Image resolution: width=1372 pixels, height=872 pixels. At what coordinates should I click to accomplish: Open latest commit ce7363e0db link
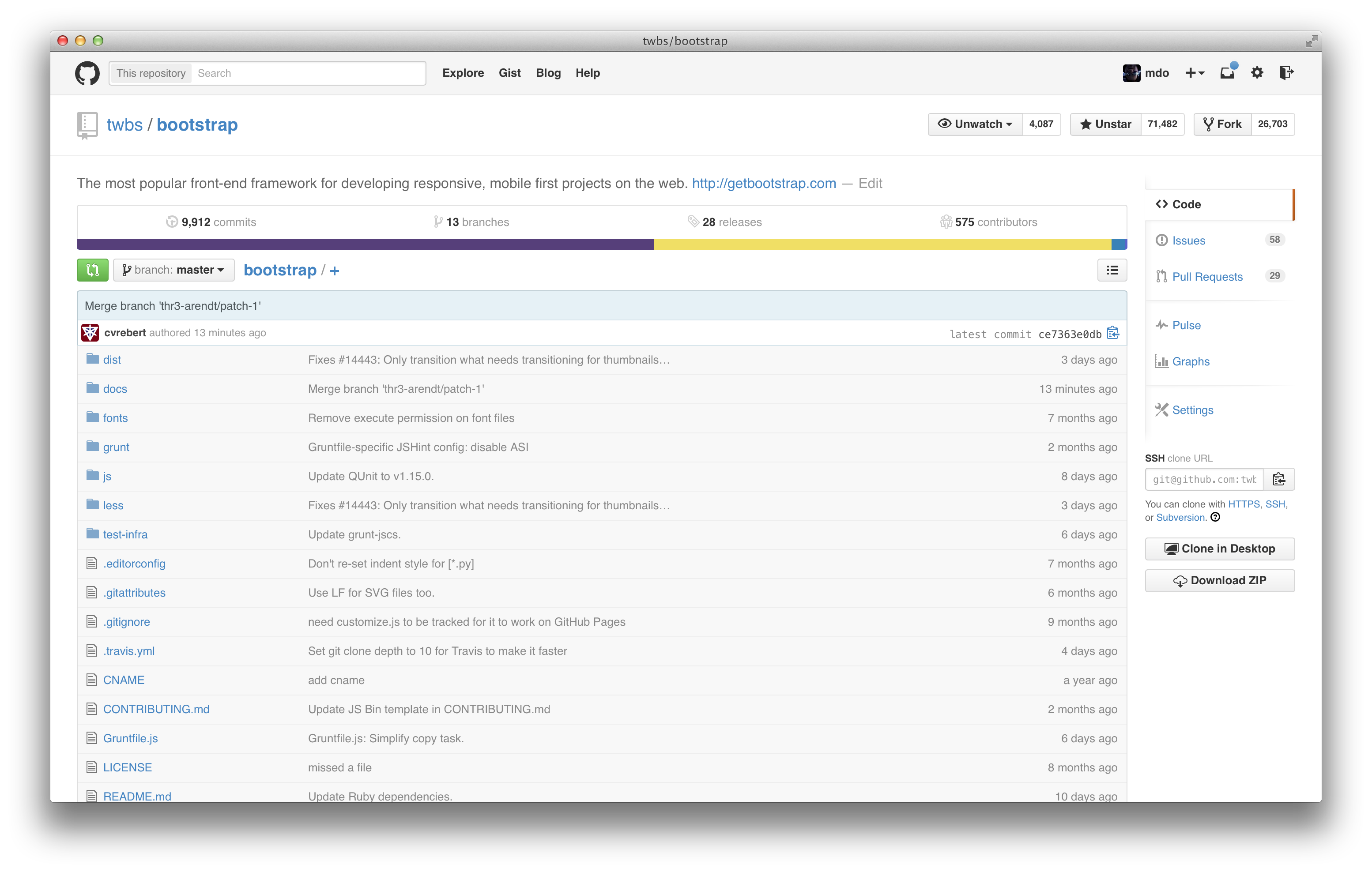tap(1070, 335)
